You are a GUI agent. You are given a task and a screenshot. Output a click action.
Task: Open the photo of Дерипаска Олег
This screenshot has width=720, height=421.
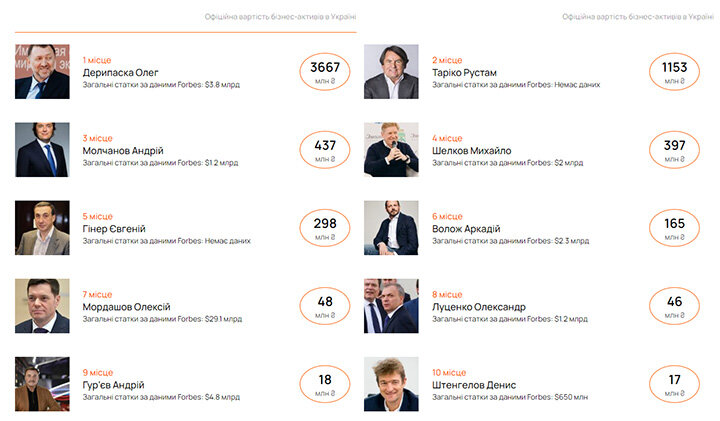point(42,72)
